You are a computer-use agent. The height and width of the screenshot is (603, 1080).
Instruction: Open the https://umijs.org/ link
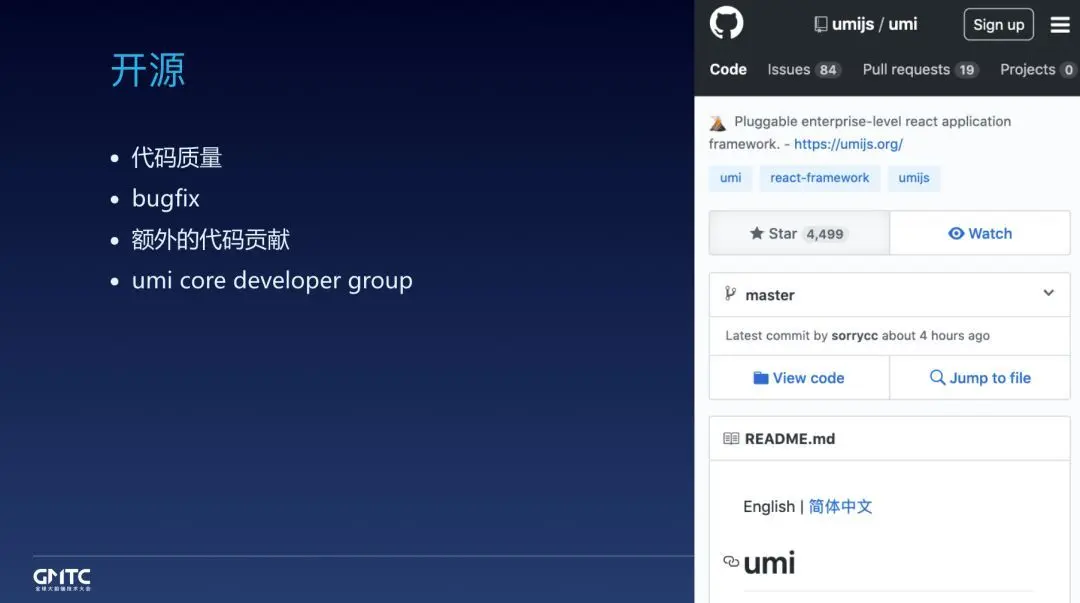848,144
